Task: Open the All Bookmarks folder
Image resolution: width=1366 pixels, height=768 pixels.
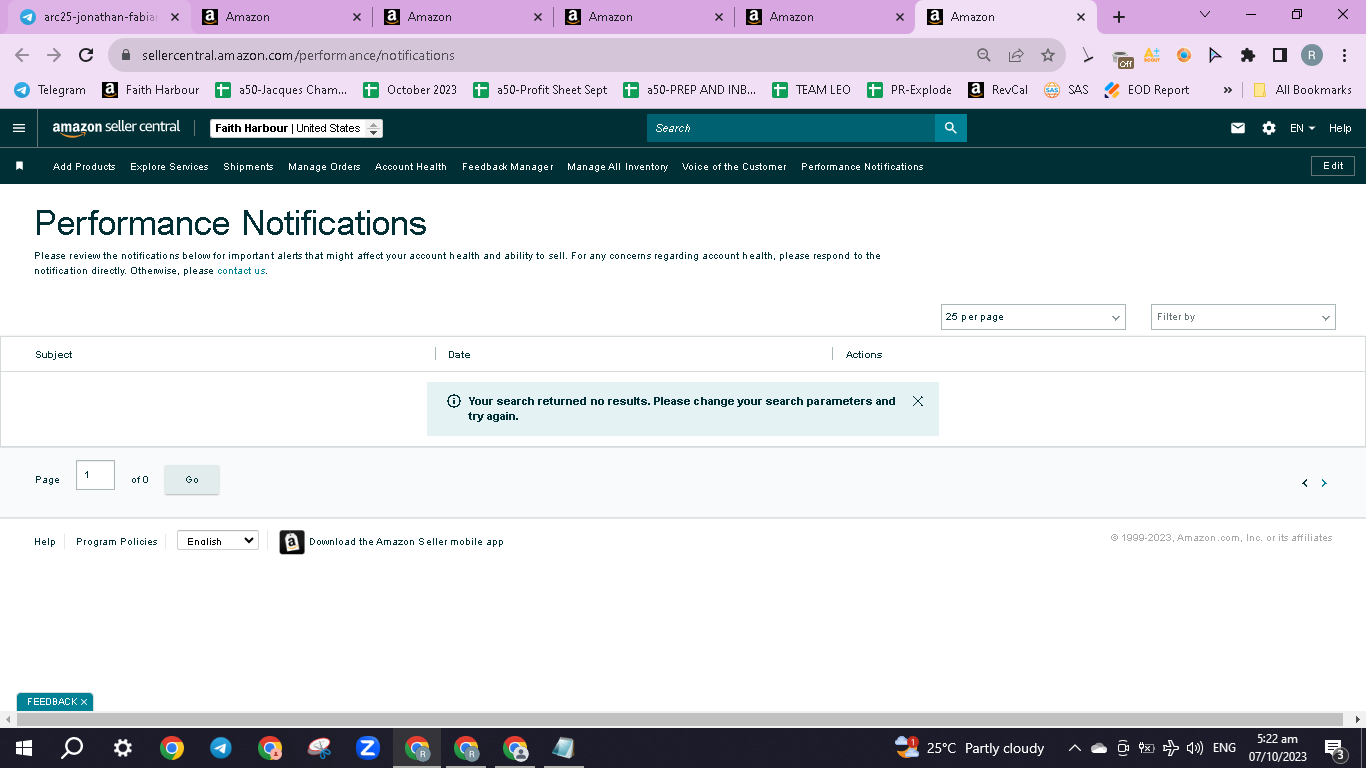Action: 1302,90
